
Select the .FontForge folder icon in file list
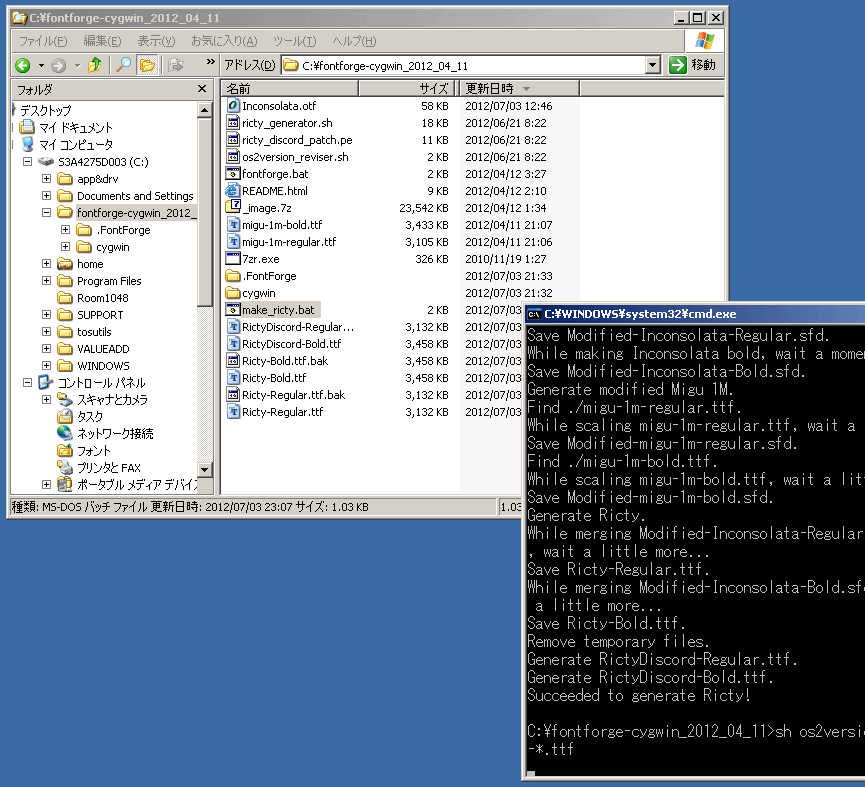(233, 276)
